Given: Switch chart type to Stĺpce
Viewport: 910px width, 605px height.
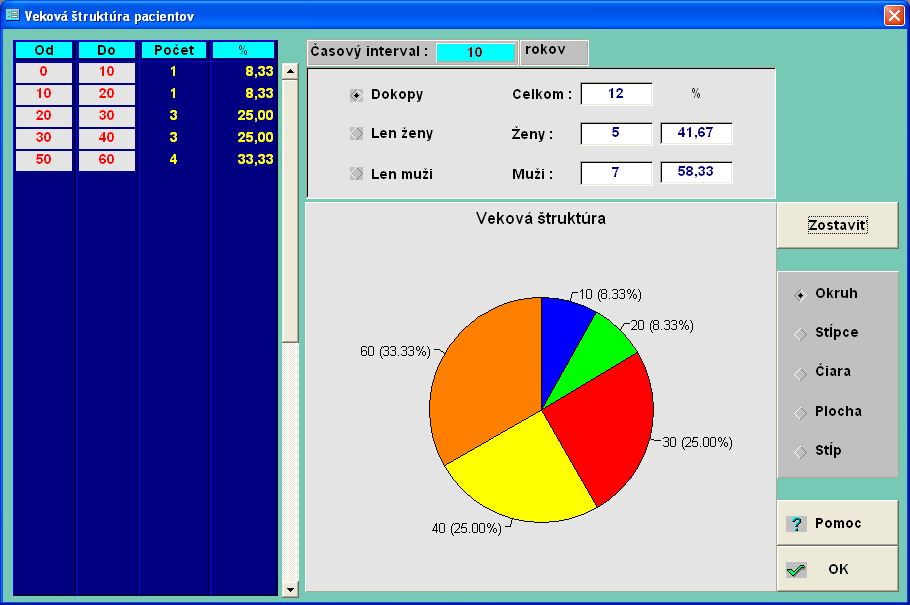Looking at the screenshot, I should point(800,333).
